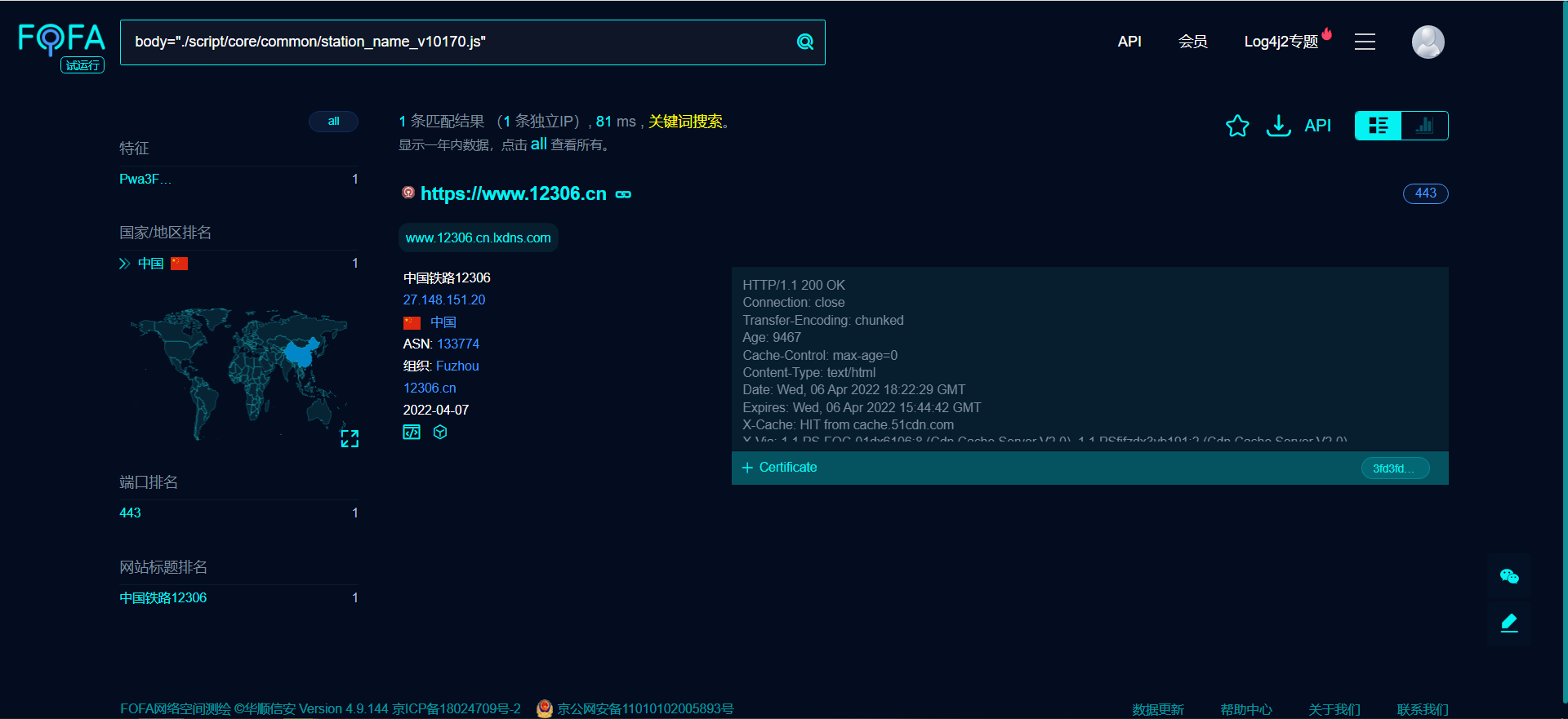
Task: Open the Log4j2专题 menu
Action: pyautogui.click(x=1281, y=42)
